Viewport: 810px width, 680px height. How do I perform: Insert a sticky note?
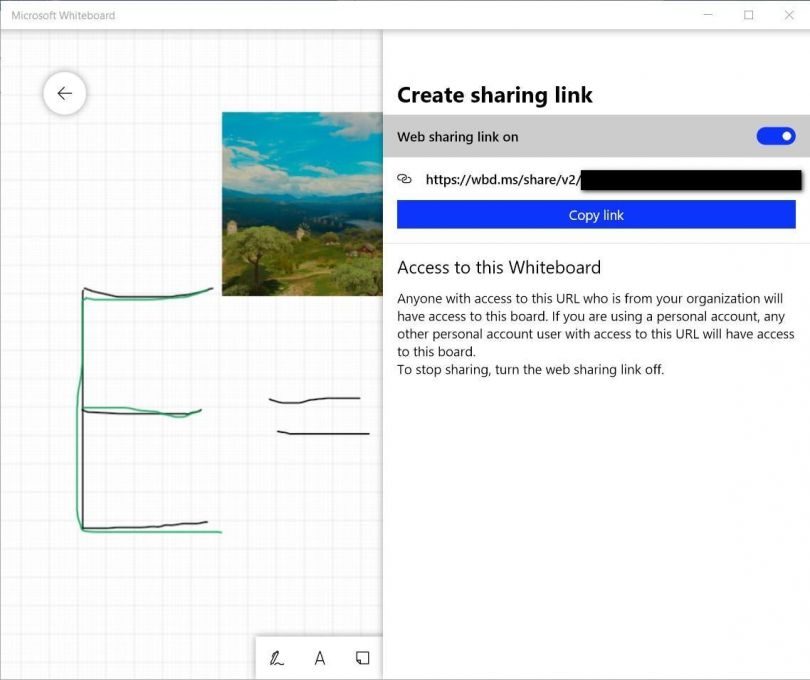(x=362, y=657)
